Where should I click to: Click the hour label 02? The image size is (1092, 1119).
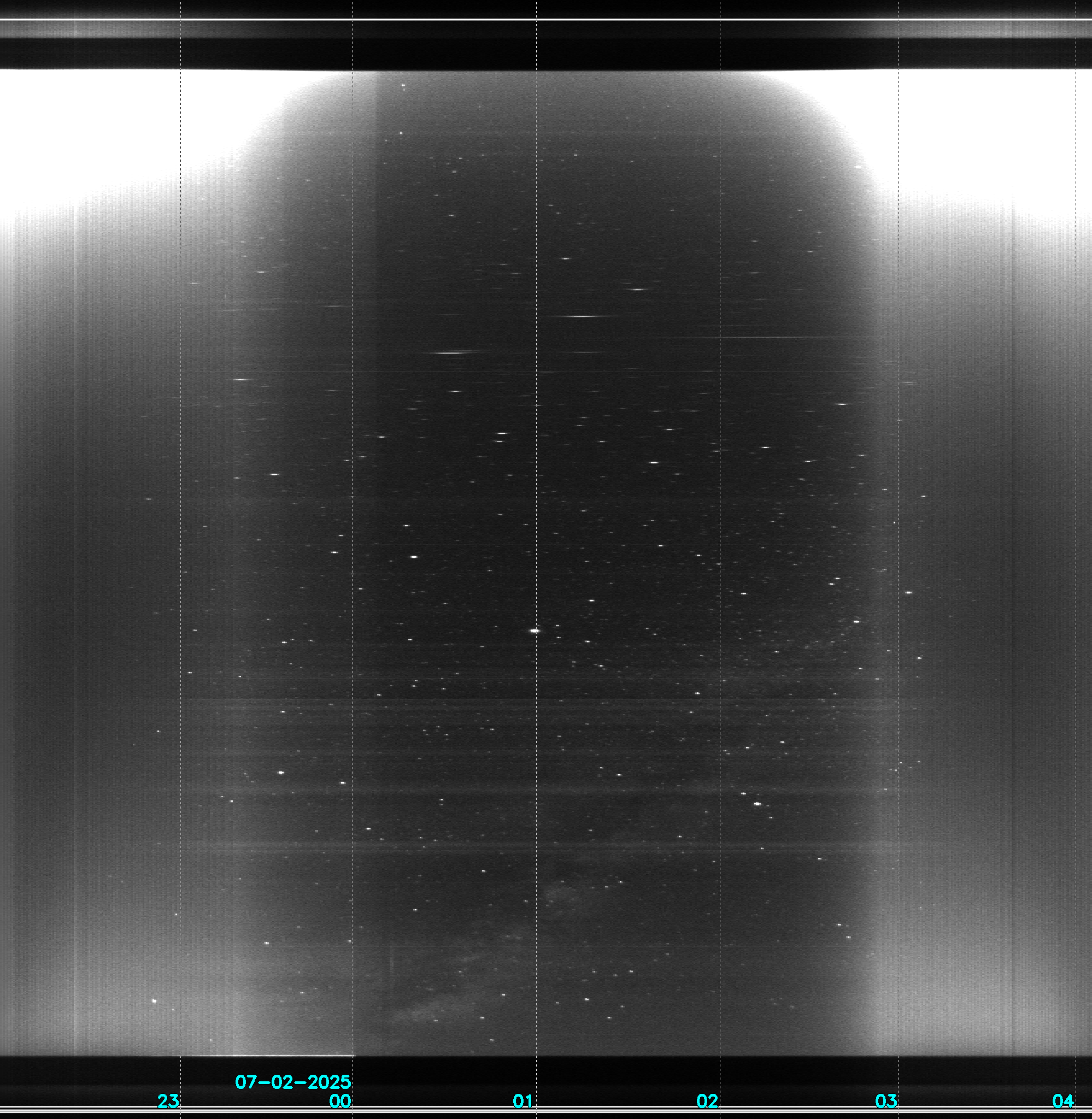click(x=707, y=1100)
